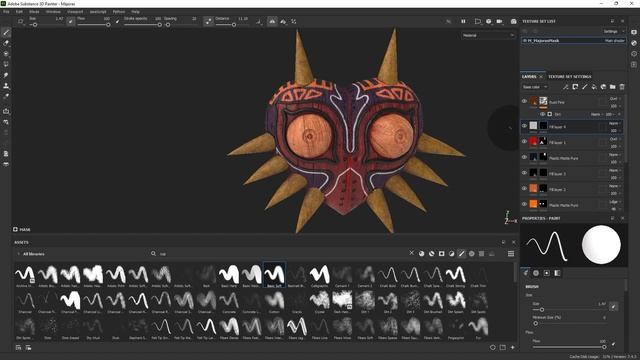640x360 pixels.
Task: Filter assets by alpha square icon
Action: coord(442,253)
